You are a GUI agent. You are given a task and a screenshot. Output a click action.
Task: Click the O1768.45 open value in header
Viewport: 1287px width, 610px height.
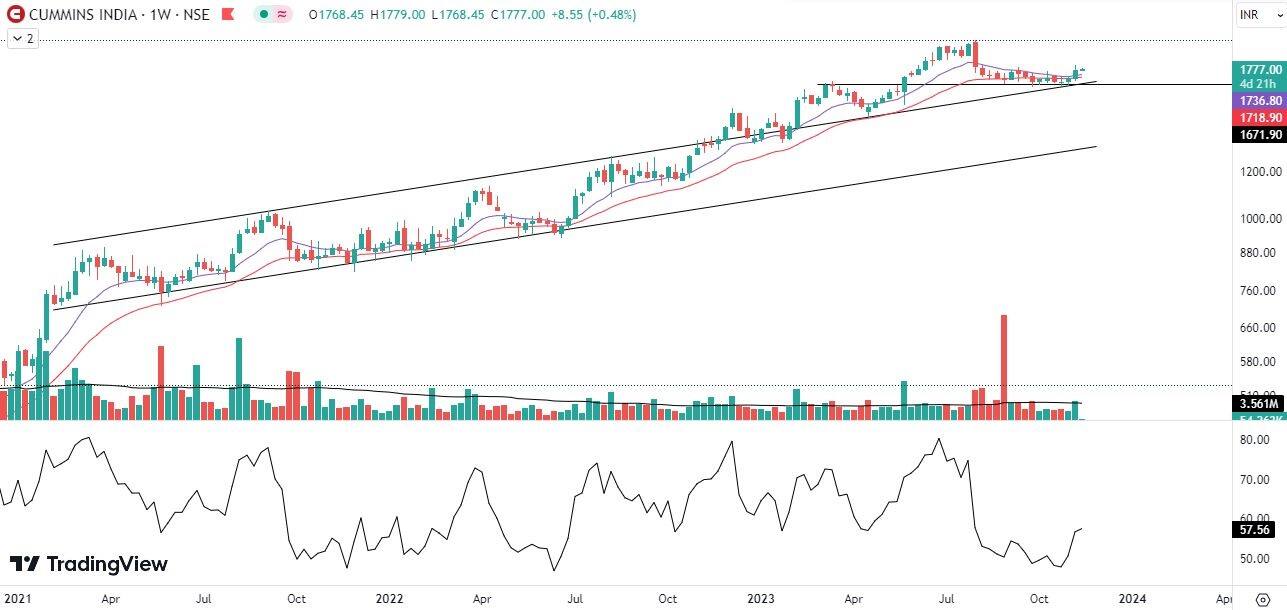pos(338,15)
